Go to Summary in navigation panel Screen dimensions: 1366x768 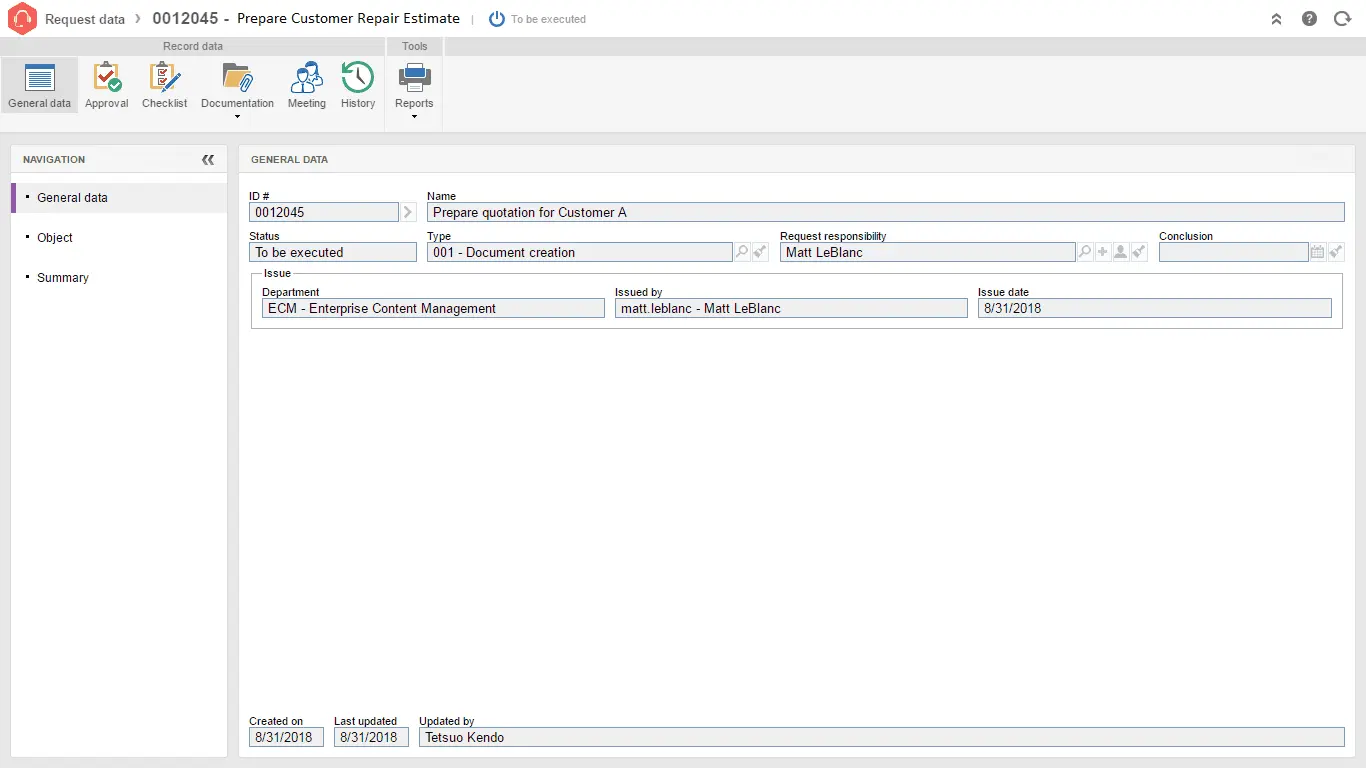[63, 278]
